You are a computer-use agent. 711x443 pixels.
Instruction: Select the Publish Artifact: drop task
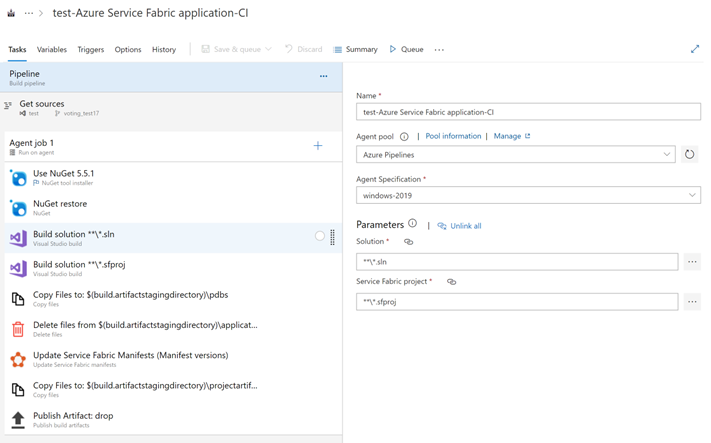73,416
